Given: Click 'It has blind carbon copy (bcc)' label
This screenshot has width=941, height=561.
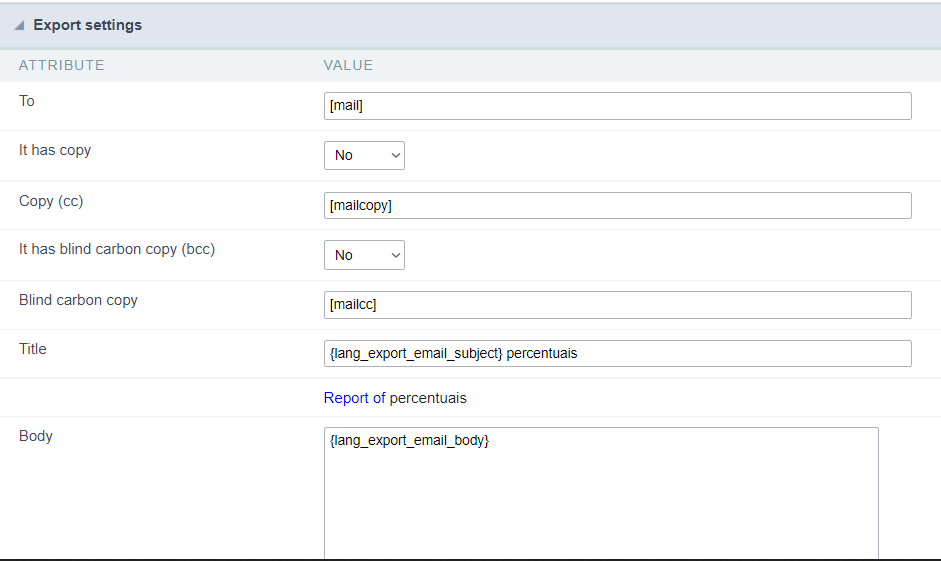Looking at the screenshot, I should click(117, 249).
